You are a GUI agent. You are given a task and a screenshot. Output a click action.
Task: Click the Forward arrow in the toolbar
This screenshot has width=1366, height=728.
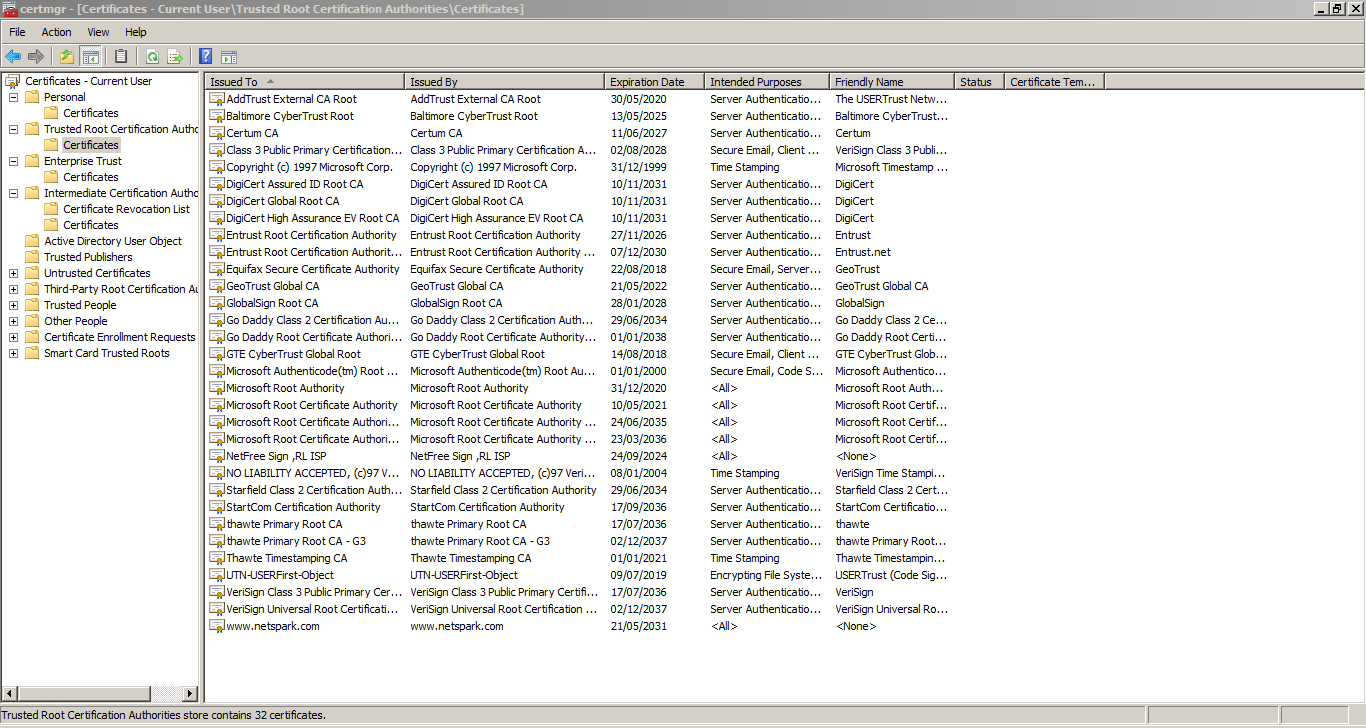click(36, 57)
